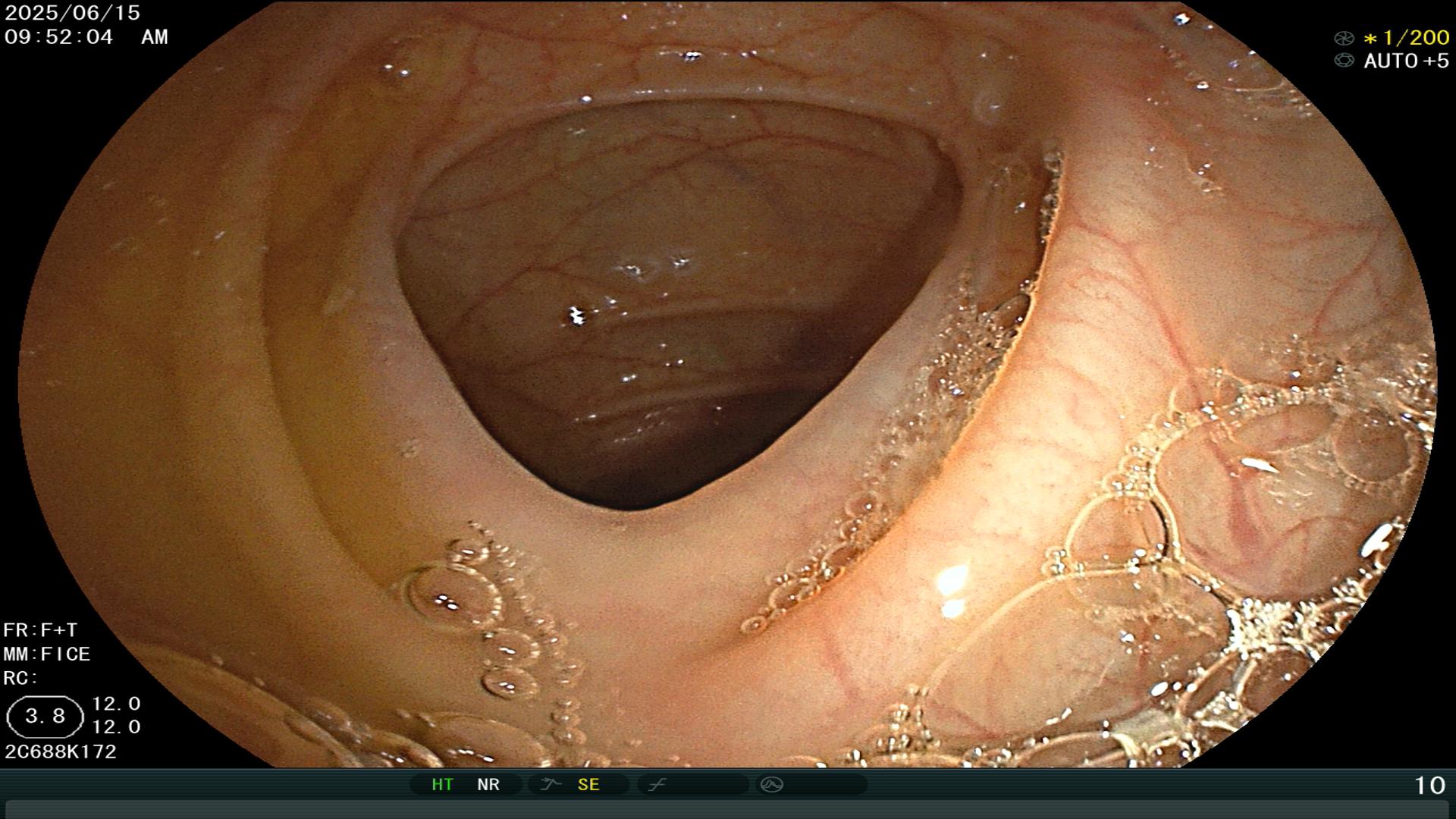
Task: Toggle the NR noise reduction indicator
Action: pyautogui.click(x=488, y=785)
